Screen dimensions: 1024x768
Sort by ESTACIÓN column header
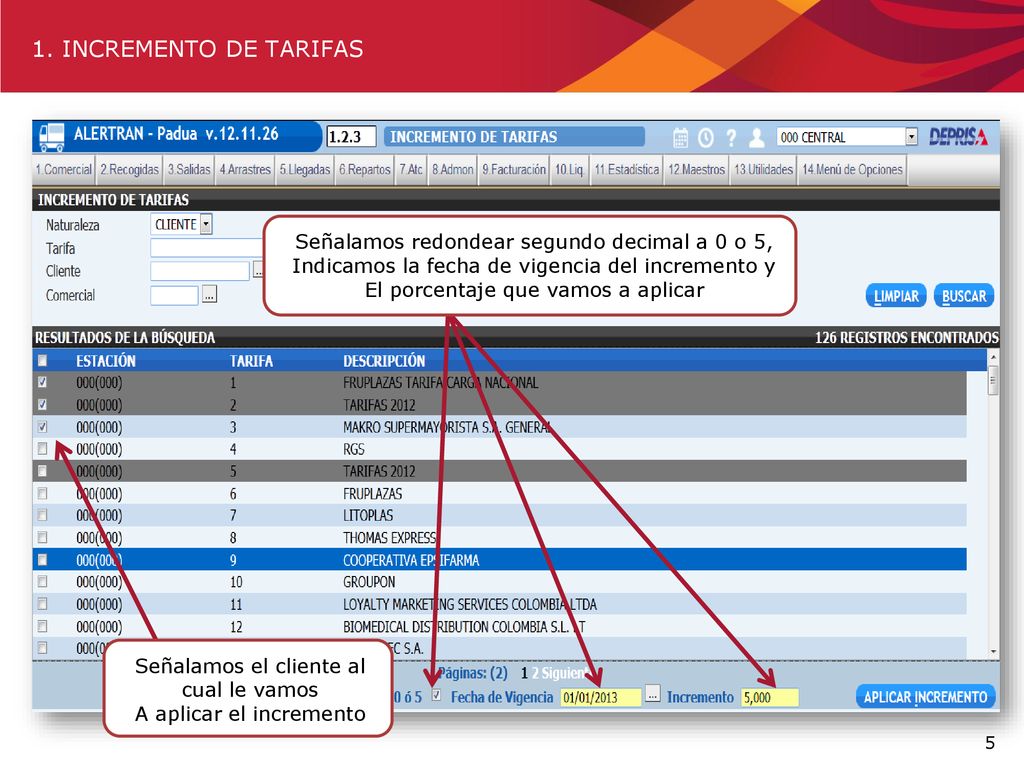tap(106, 360)
